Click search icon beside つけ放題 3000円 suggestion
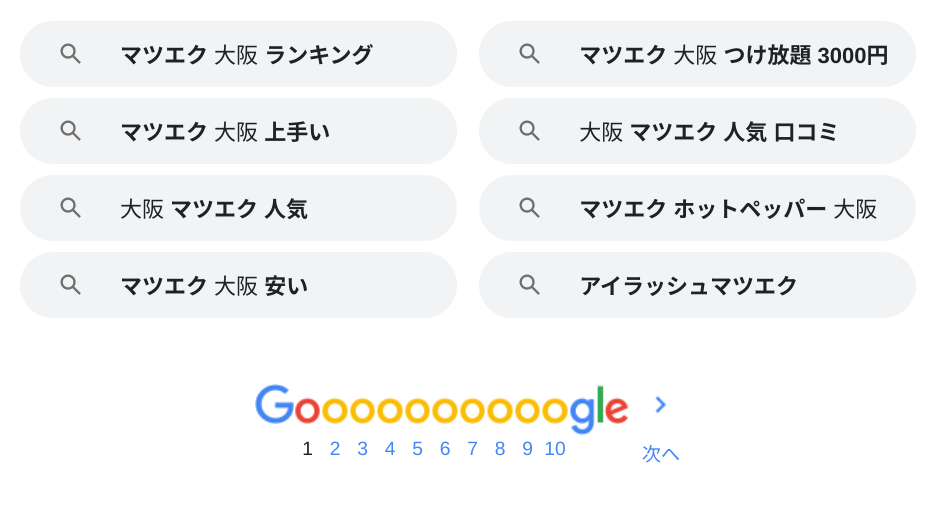The height and width of the screenshot is (522, 934). coord(529,54)
